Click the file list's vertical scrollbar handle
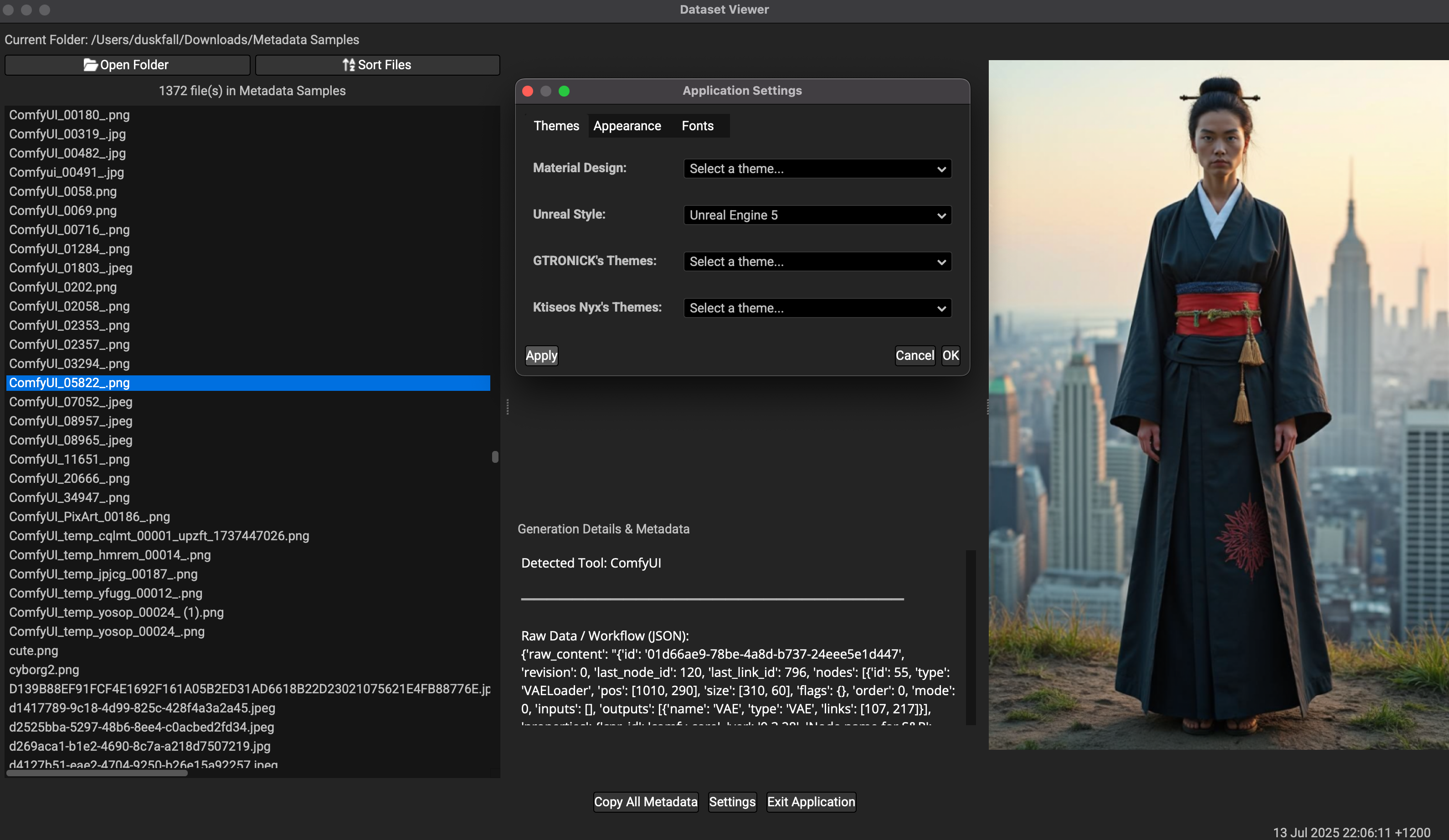Screen dimensions: 1449x840 click(495, 456)
